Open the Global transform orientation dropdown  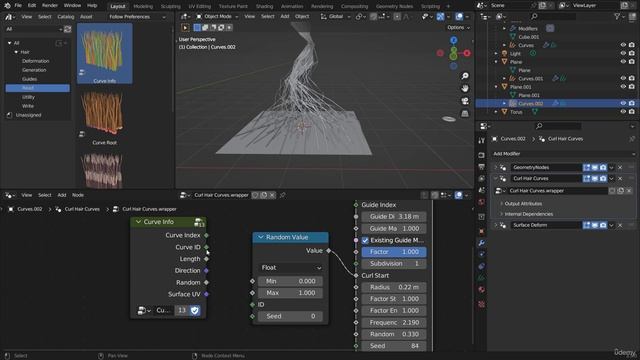tap(336, 16)
